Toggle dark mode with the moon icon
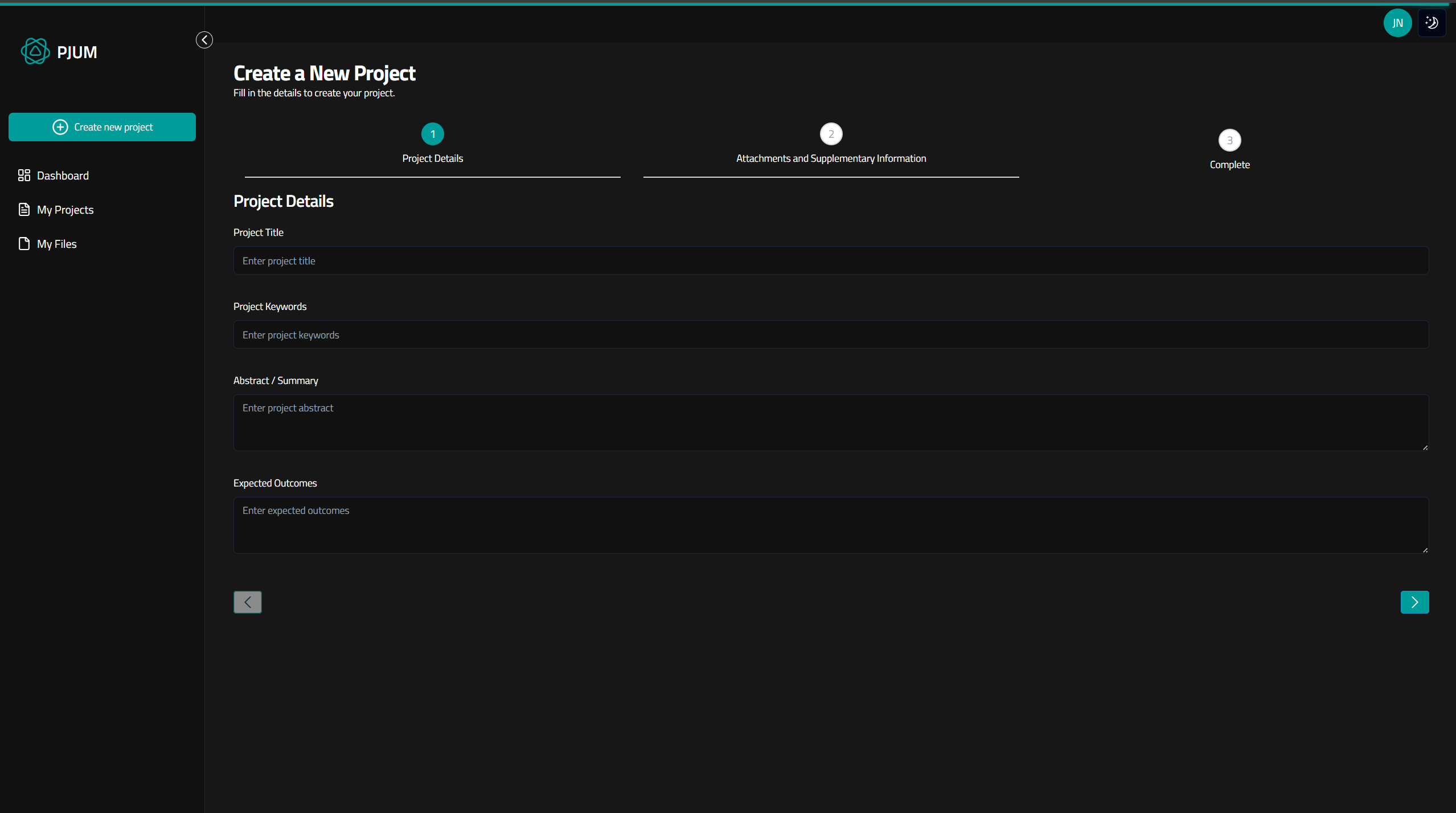 point(1432,23)
